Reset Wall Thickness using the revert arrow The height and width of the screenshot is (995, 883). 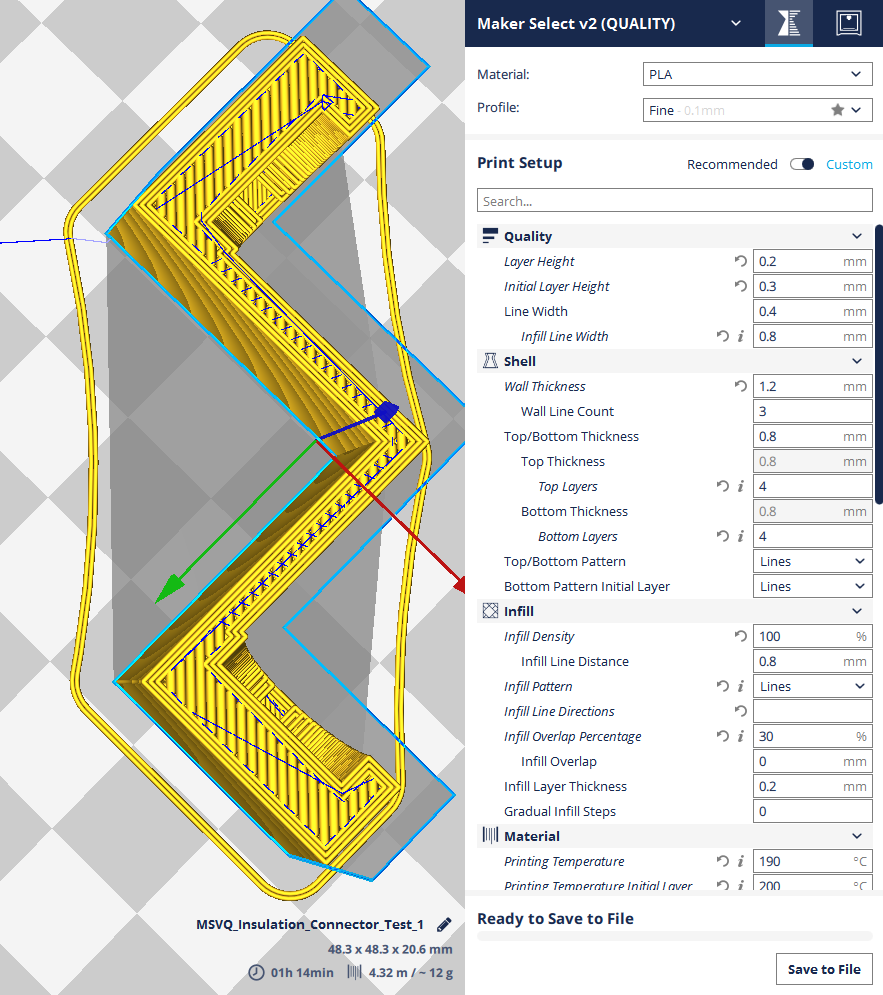(740, 386)
